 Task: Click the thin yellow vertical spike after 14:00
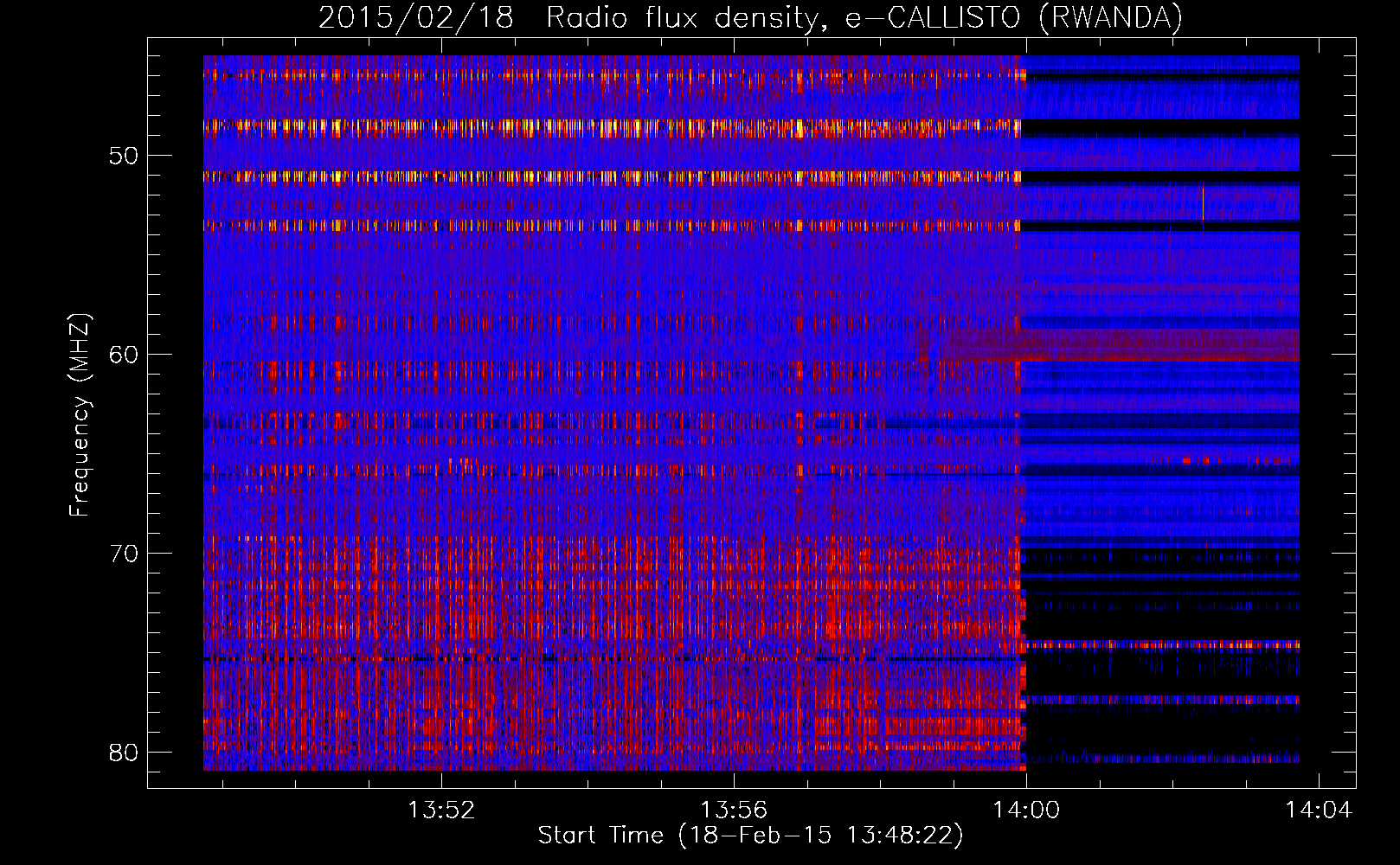click(x=1203, y=203)
